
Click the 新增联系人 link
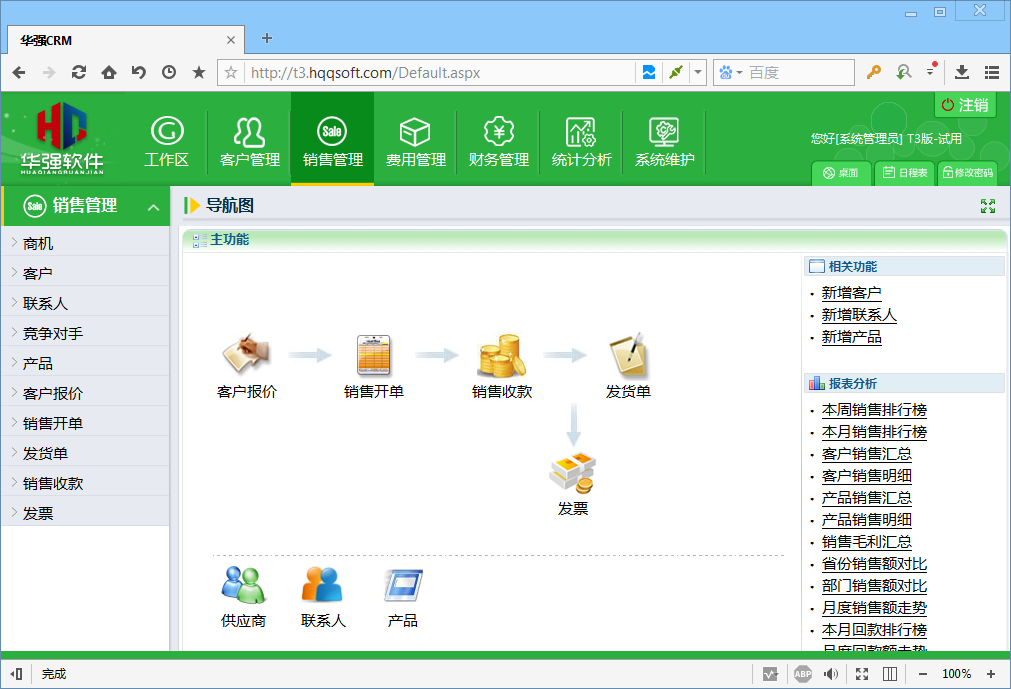click(x=859, y=315)
